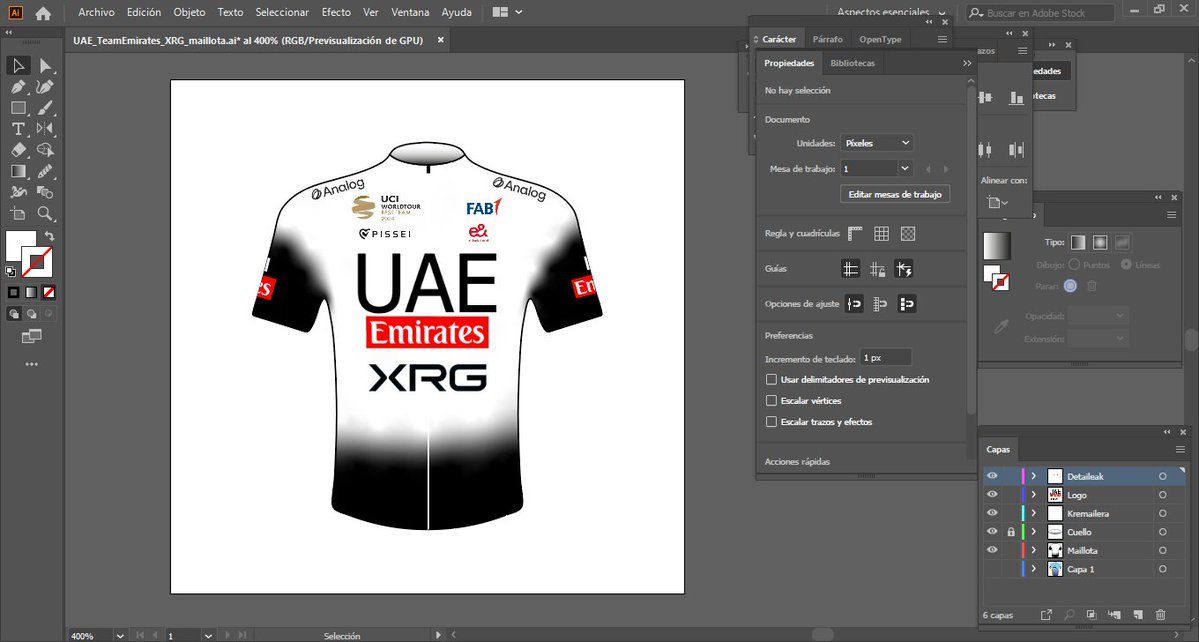Open Carácter panel hamburger menu

coord(942,39)
